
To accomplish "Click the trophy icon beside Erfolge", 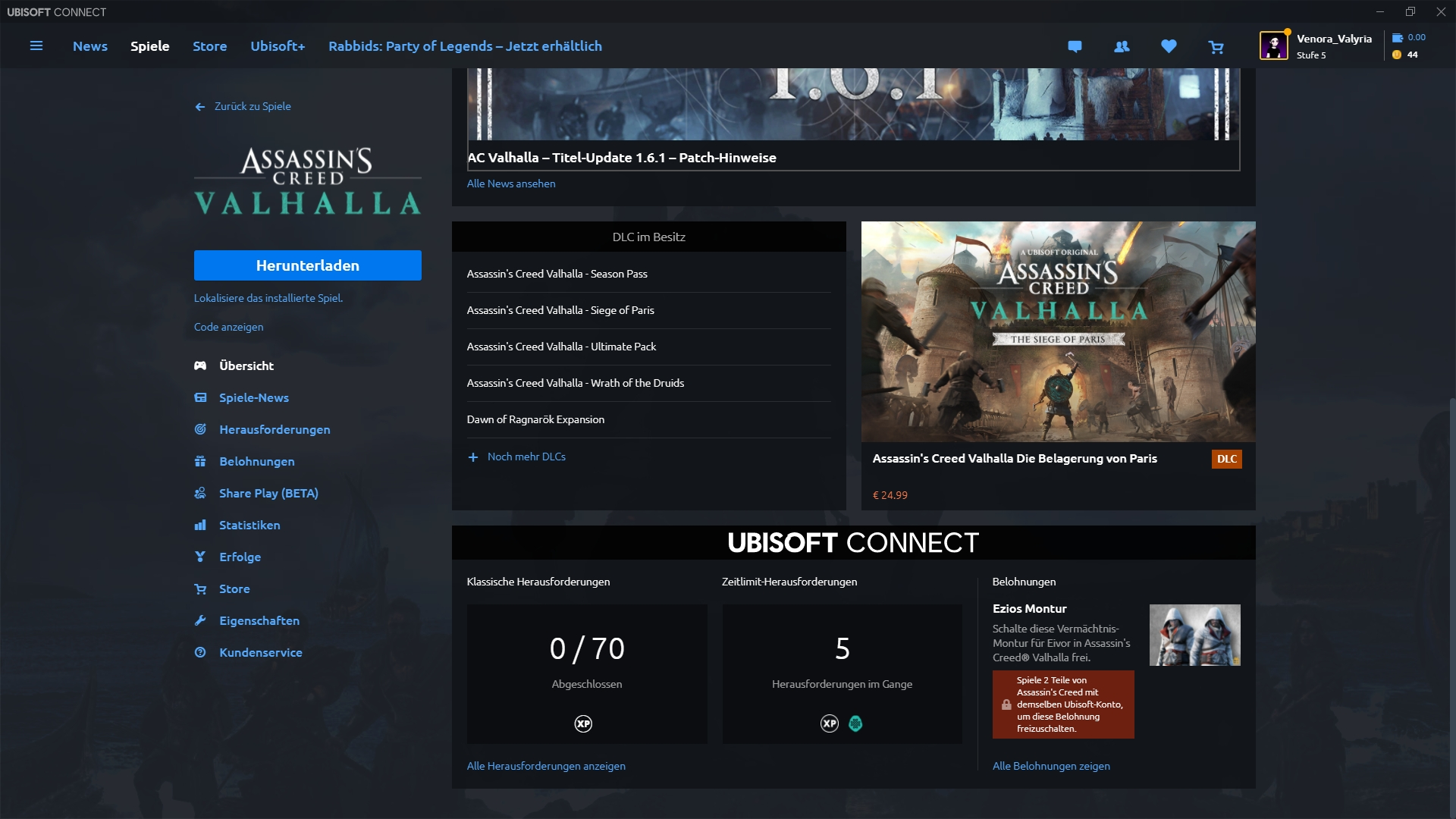I will (x=200, y=557).
